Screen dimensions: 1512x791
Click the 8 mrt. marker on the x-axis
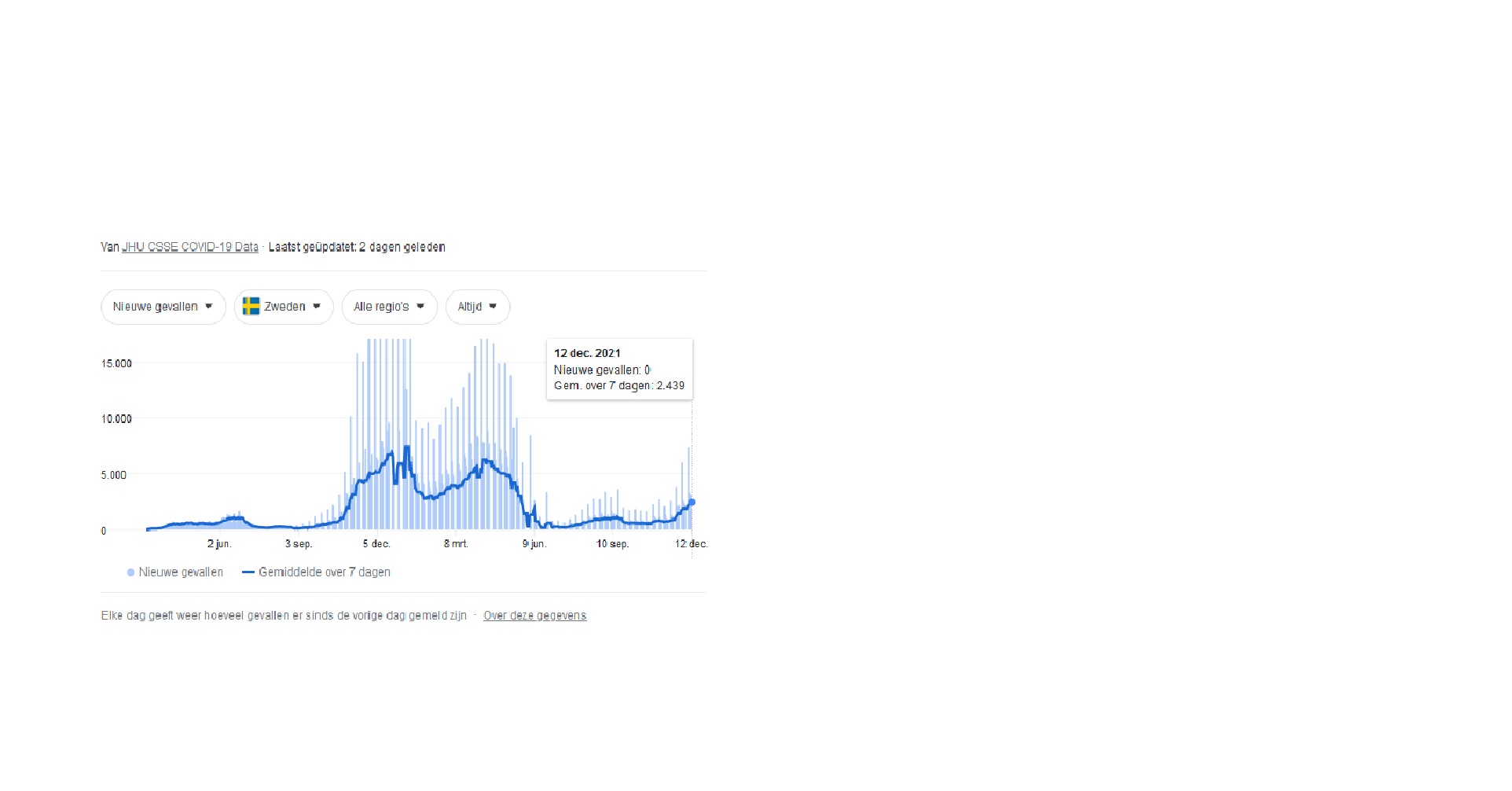tap(456, 544)
